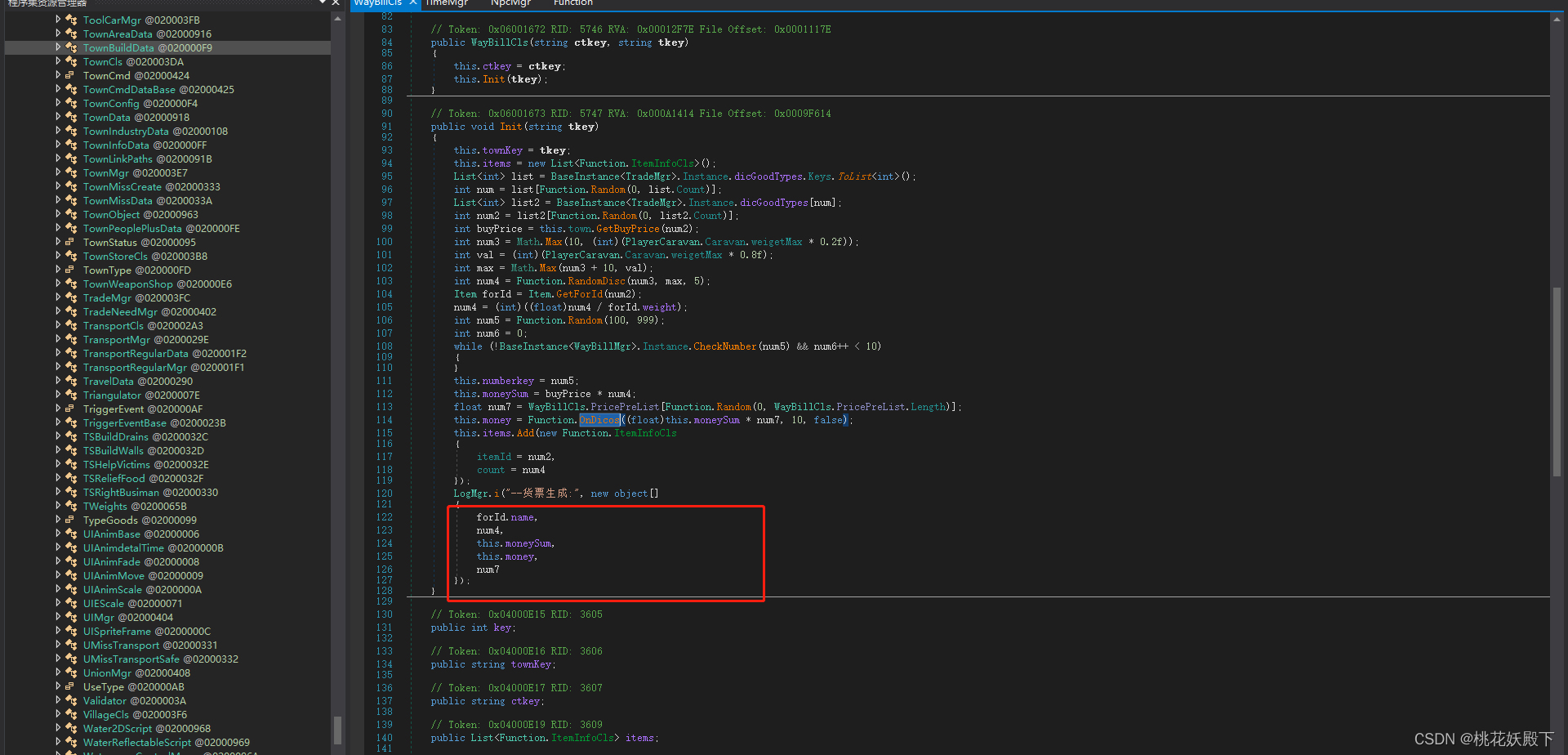The width and height of the screenshot is (1568, 755).
Task: Expand the UnionMgr node arrow
Action: point(58,672)
